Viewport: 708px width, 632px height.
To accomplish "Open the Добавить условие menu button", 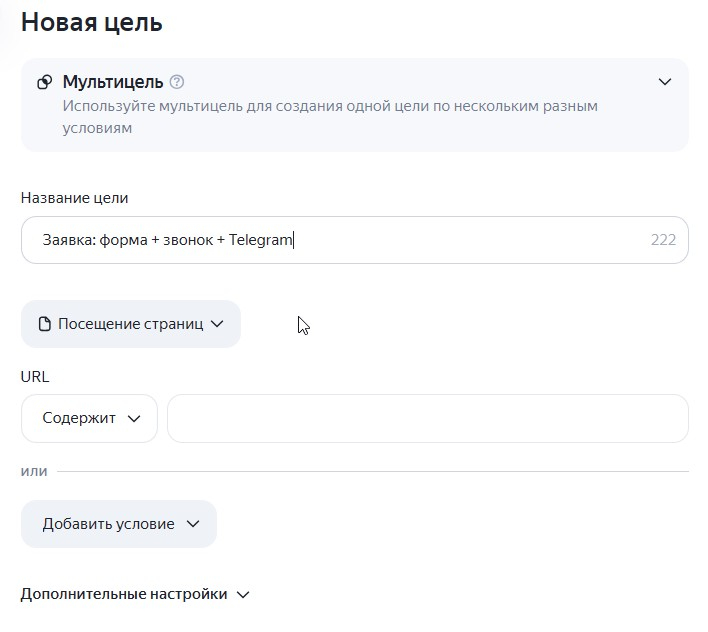I will click(119, 524).
